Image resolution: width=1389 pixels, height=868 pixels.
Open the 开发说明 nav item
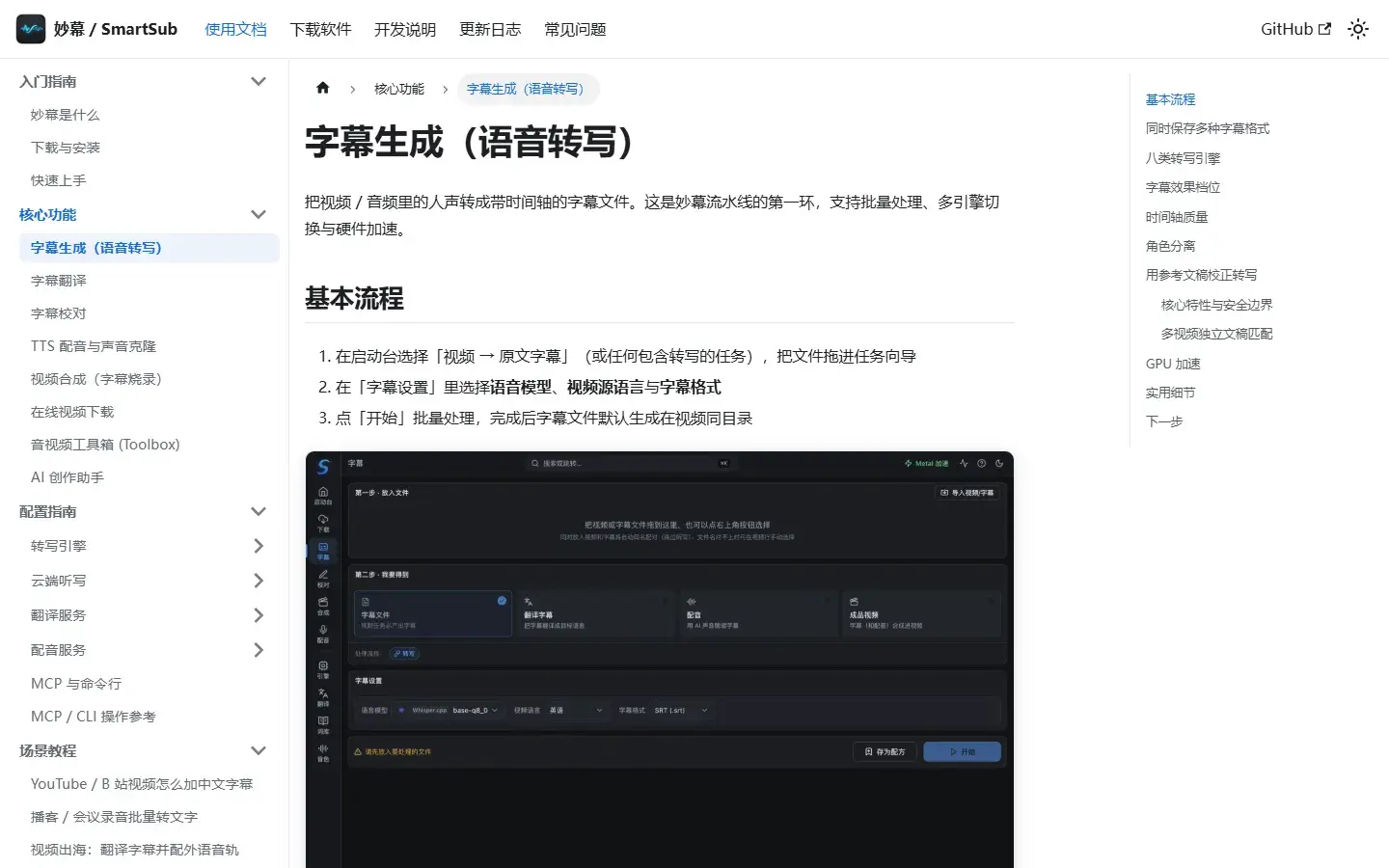[405, 29]
